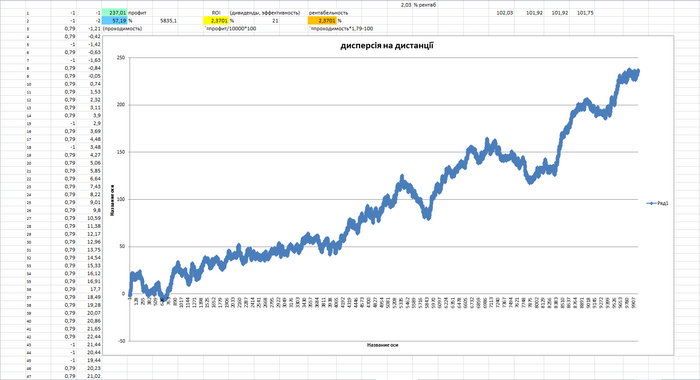700x380 pixels.
Task: Click the cell with value 5,06
Action: tap(89, 163)
